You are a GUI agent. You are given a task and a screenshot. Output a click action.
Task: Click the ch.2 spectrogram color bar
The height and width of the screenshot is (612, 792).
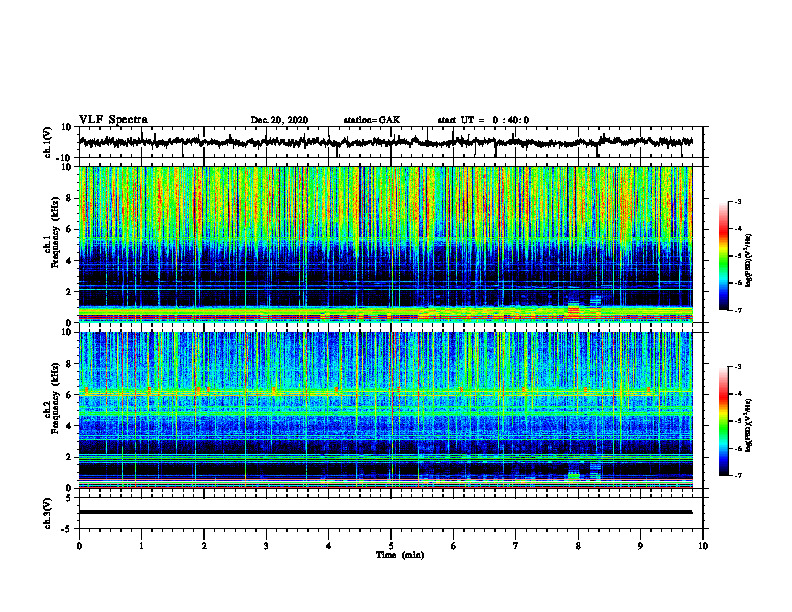coord(723,421)
